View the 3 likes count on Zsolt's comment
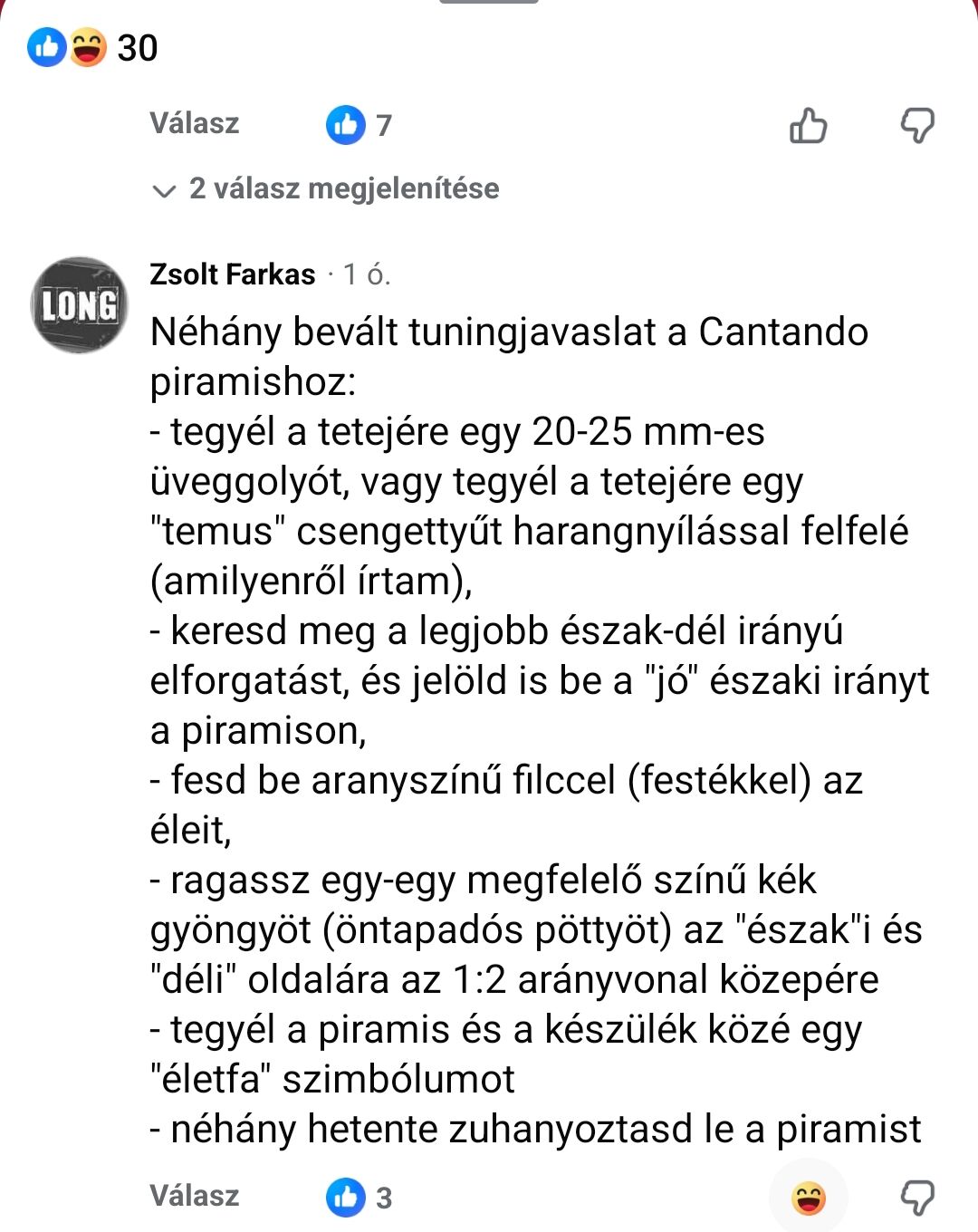This screenshot has width=978, height=1232. pos(384,1198)
